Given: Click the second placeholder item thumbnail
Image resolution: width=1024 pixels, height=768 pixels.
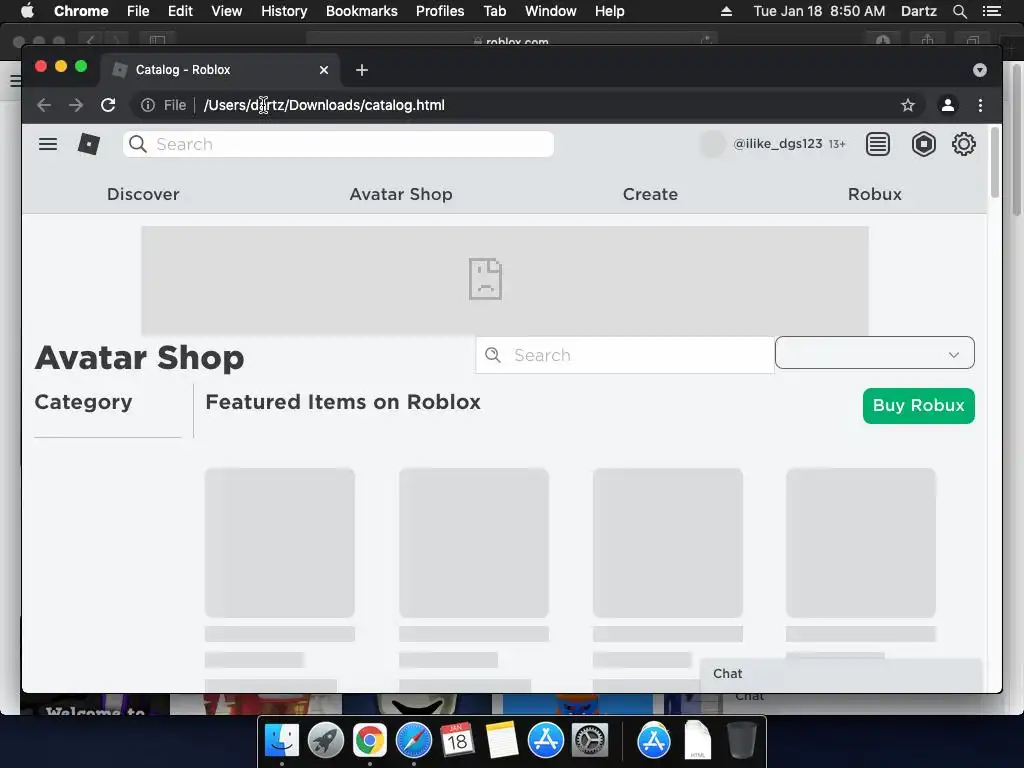Looking at the screenshot, I should pos(473,543).
